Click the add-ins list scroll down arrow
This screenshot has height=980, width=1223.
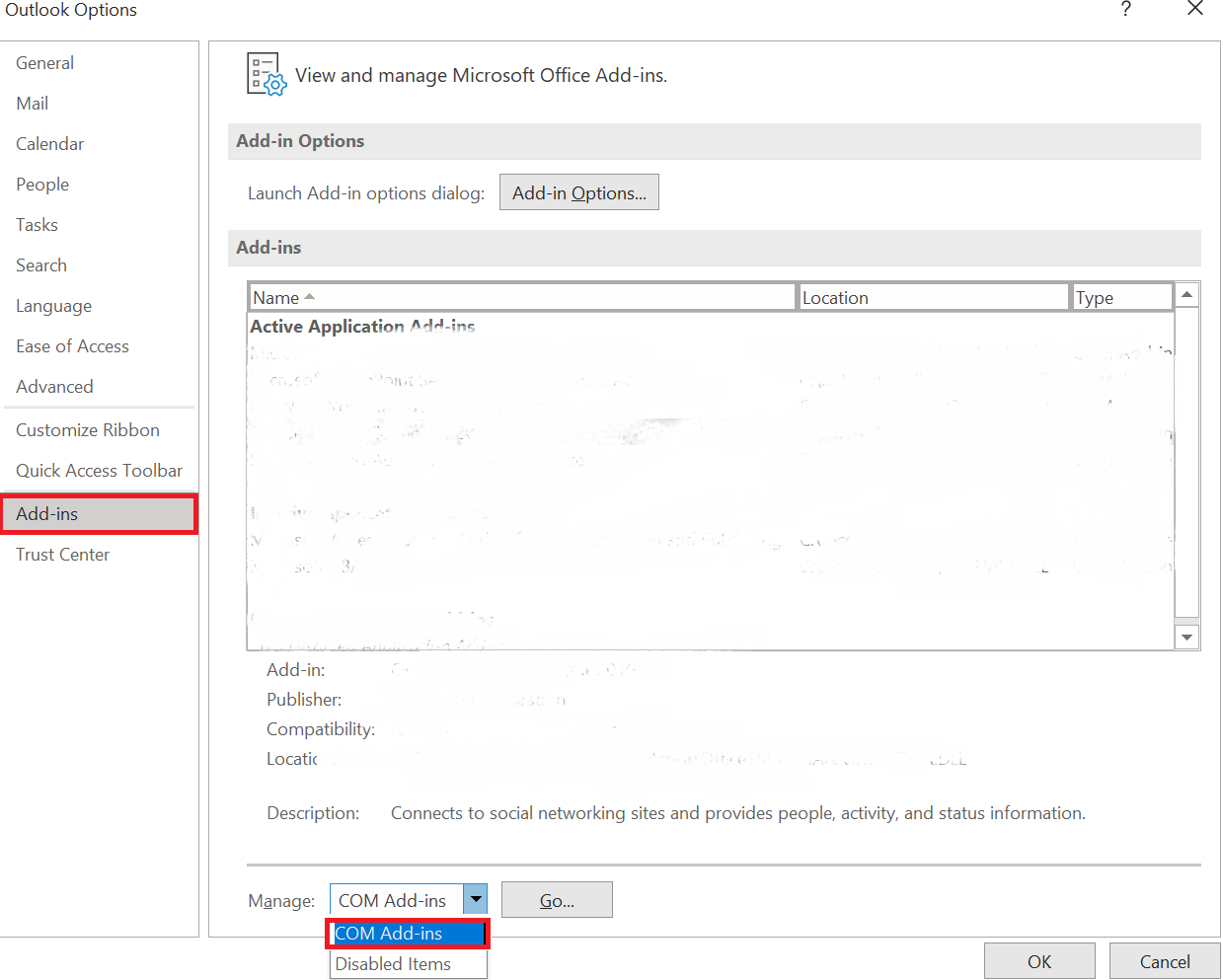tap(1186, 638)
